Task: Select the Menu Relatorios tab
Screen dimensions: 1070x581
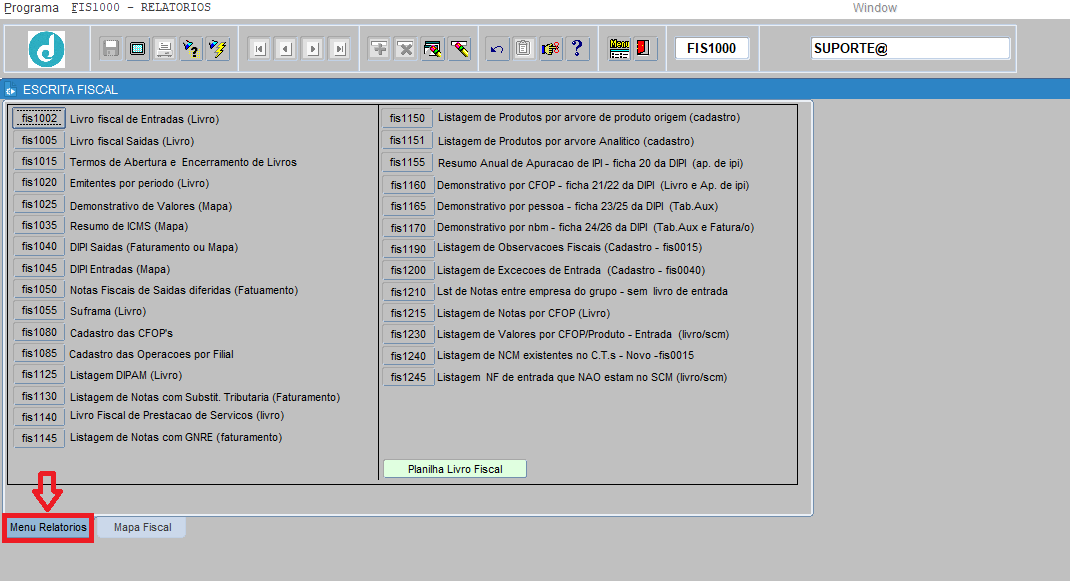Action: [48, 527]
